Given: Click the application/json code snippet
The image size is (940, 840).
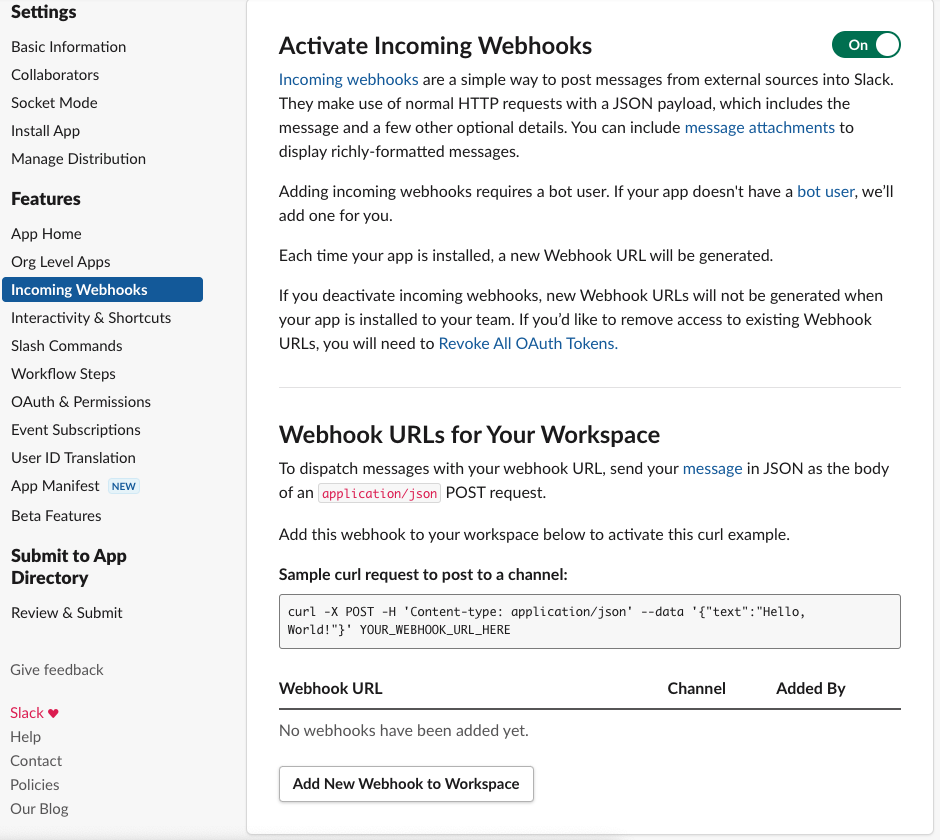Looking at the screenshot, I should click(379, 493).
